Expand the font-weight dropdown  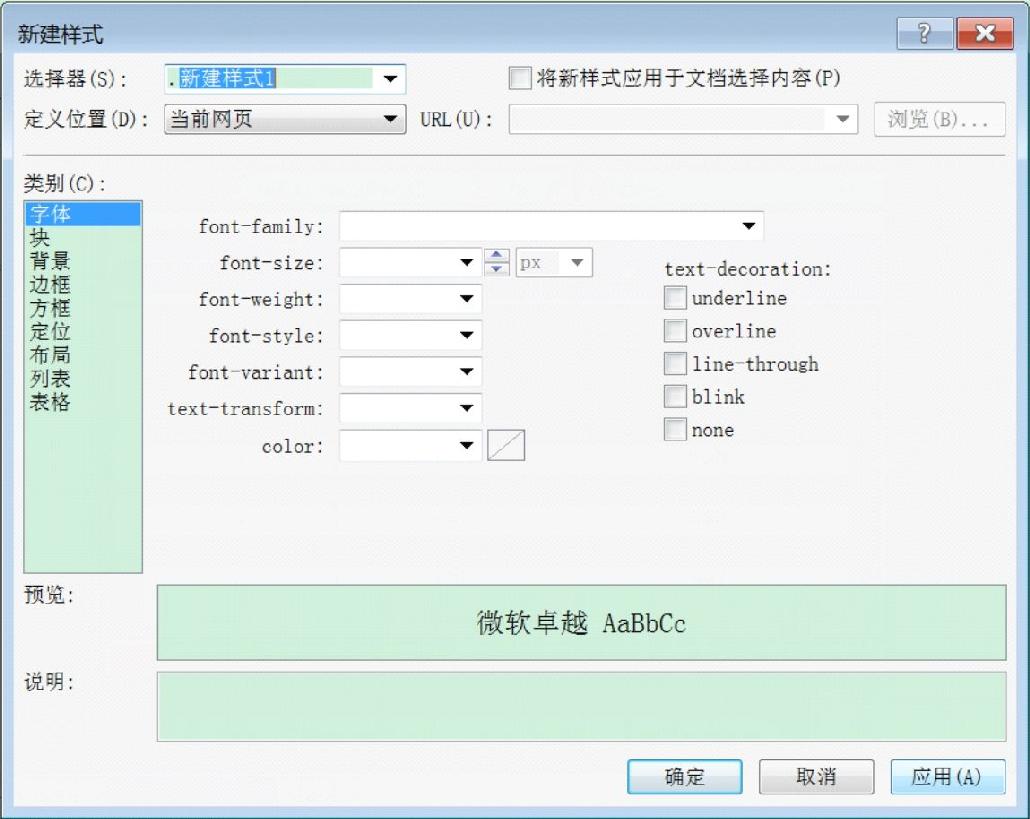click(x=466, y=299)
